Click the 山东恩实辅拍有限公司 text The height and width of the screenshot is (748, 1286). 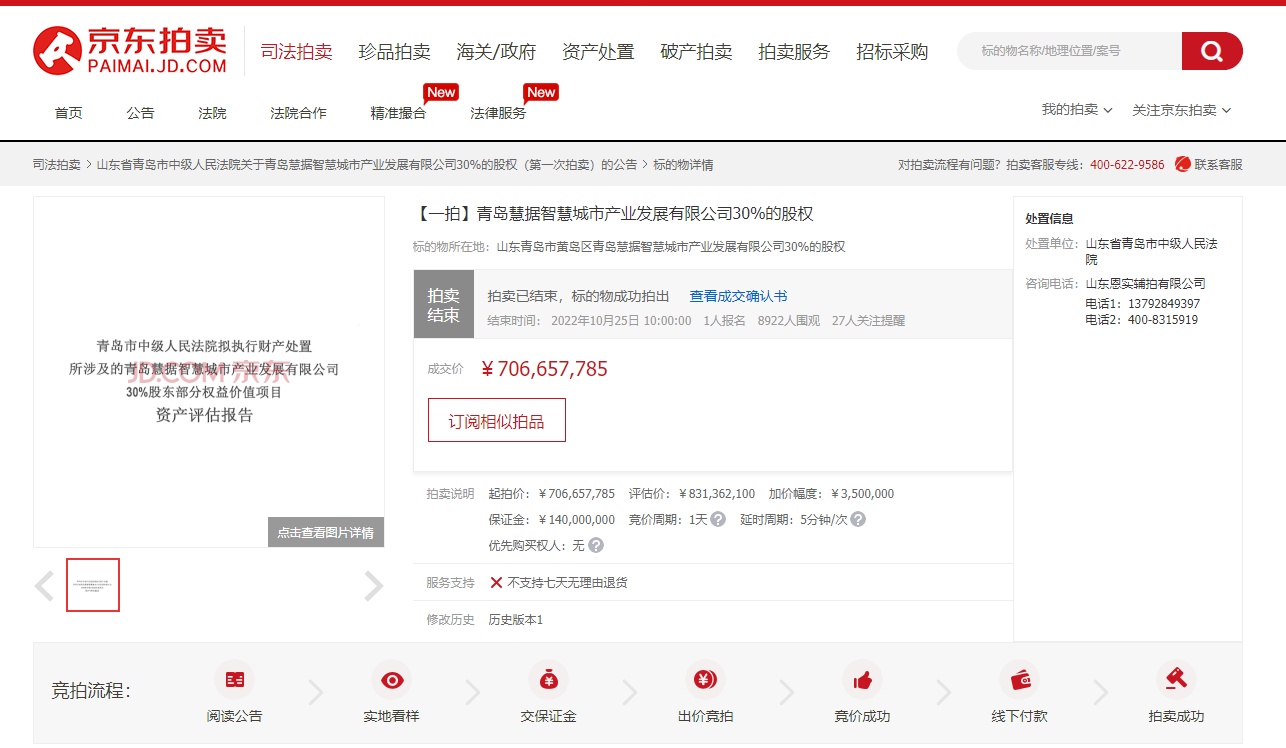pyautogui.click(x=1146, y=283)
